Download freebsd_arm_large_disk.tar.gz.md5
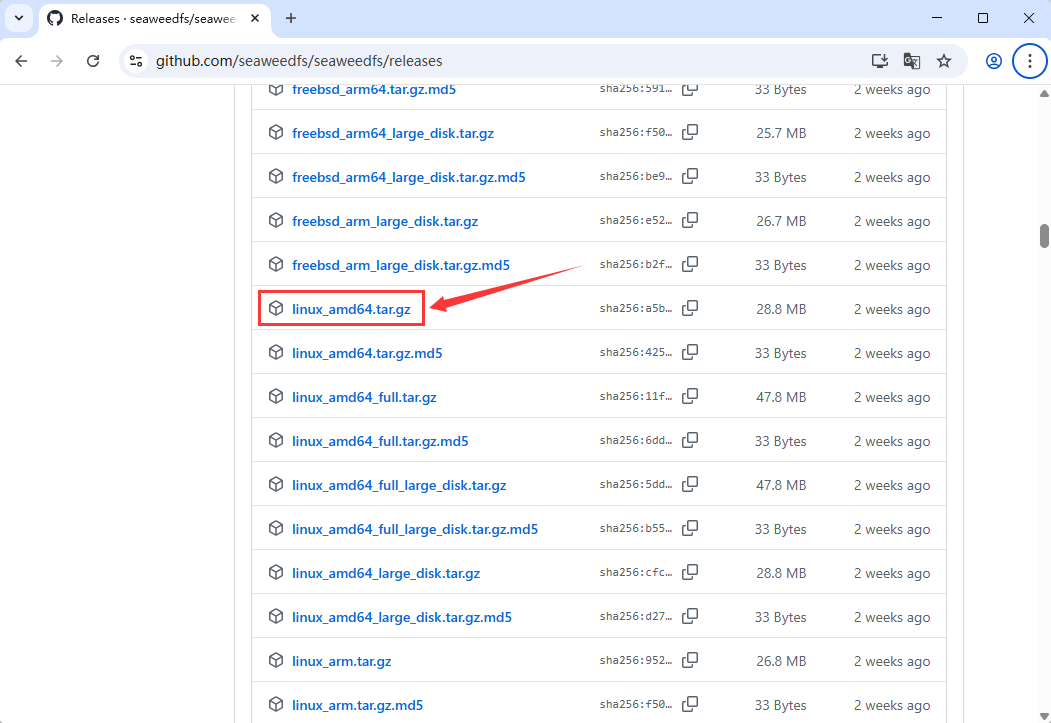The width and height of the screenshot is (1051, 723). click(401, 265)
